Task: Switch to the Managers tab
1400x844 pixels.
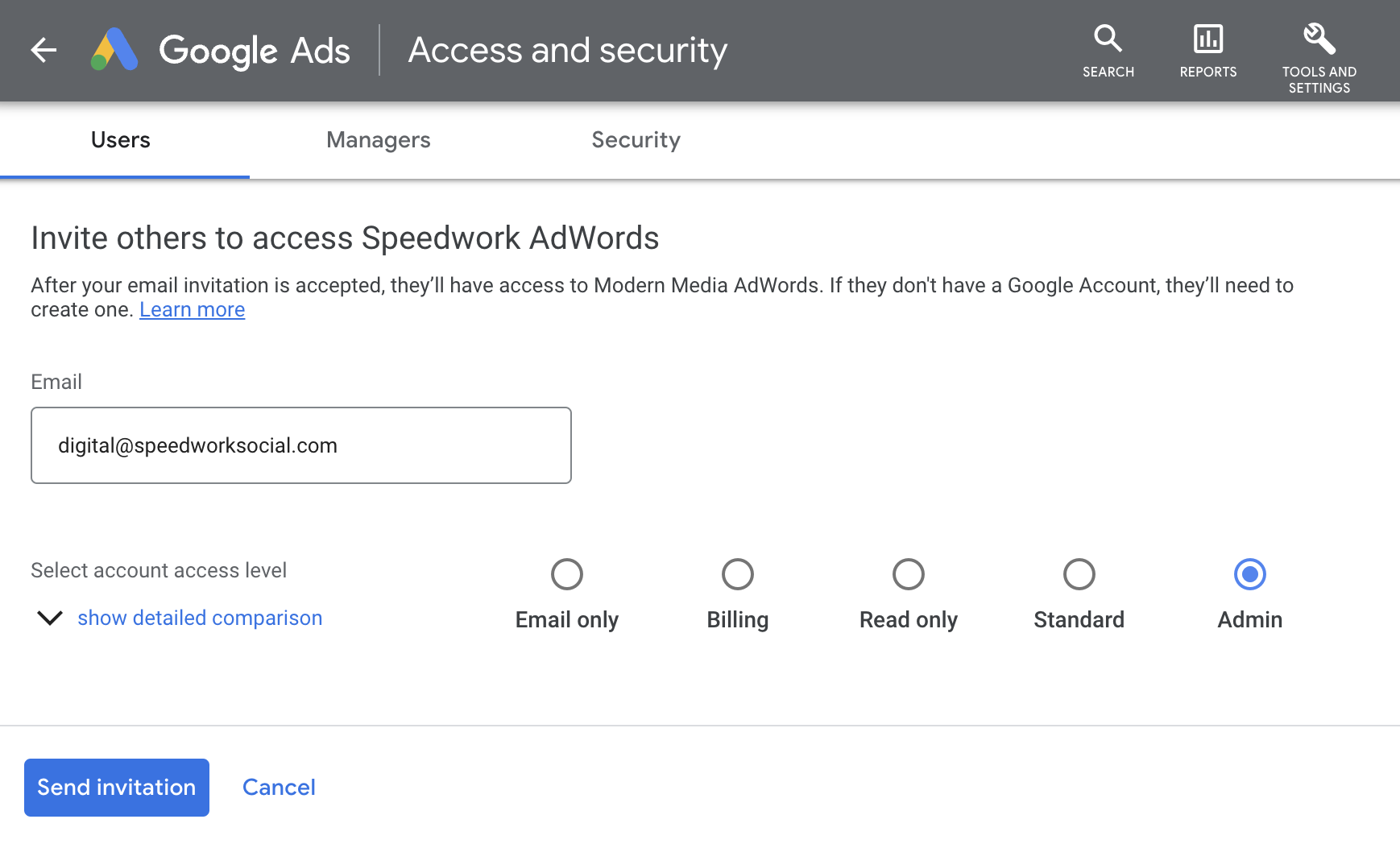Action: point(379,140)
